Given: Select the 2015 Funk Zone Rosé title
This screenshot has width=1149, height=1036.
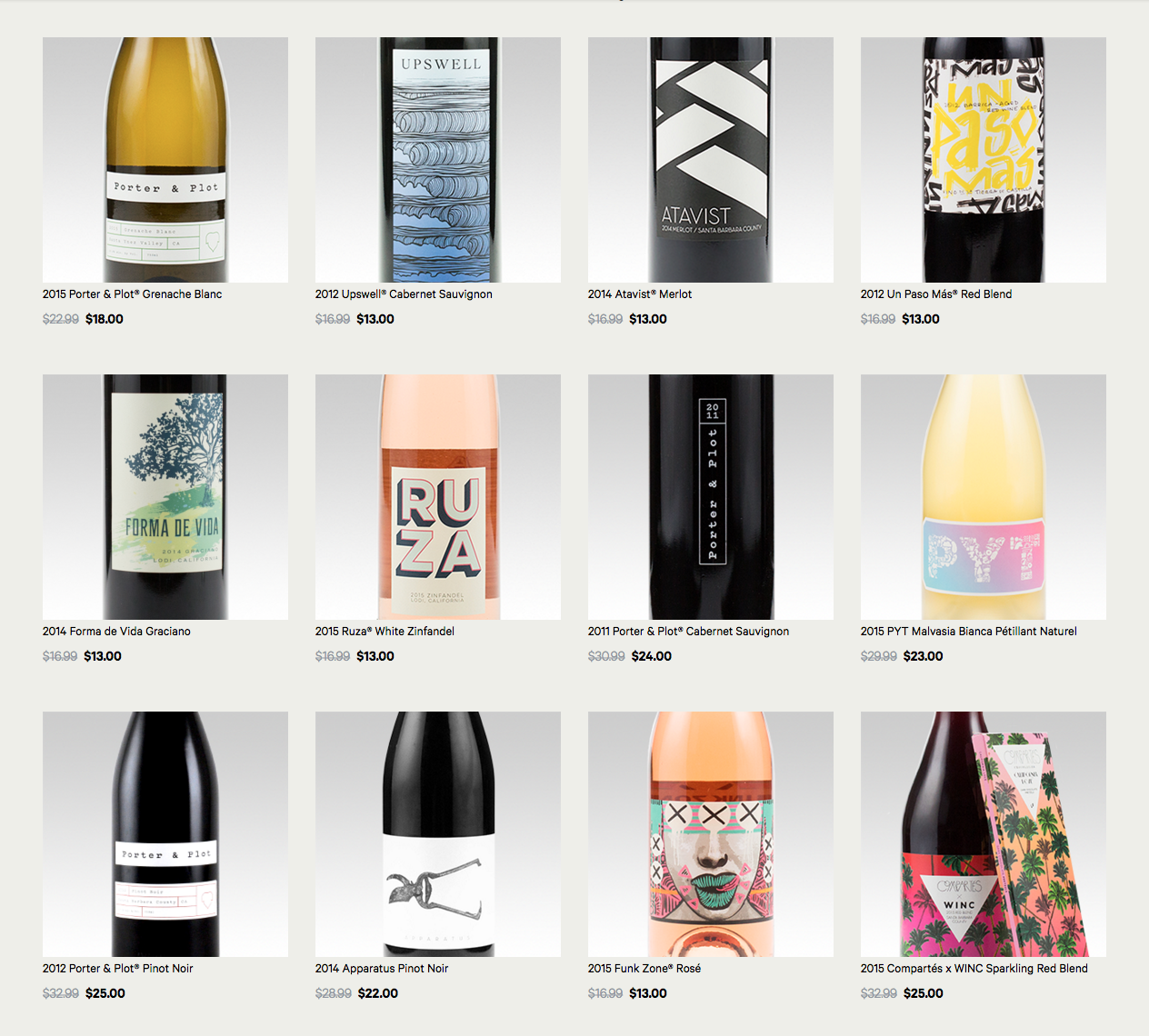Looking at the screenshot, I should (x=644, y=969).
